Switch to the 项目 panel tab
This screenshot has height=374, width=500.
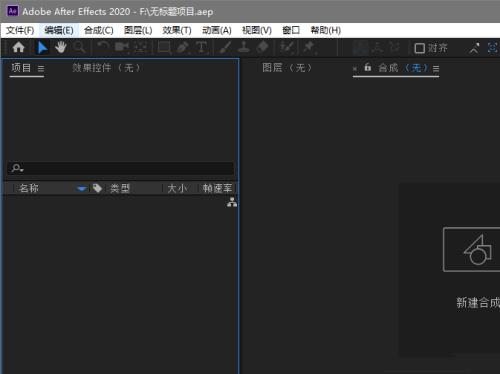point(21,68)
